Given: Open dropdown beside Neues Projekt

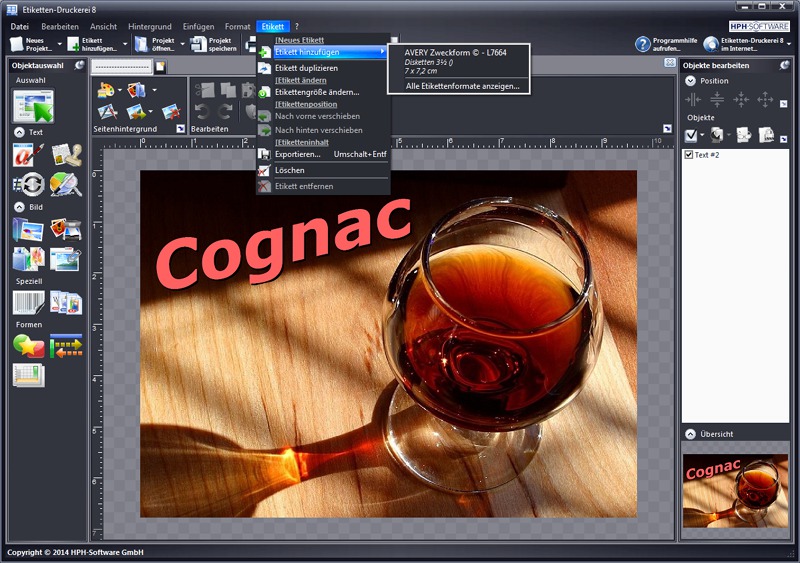Looking at the screenshot, I should pyautogui.click(x=59, y=44).
